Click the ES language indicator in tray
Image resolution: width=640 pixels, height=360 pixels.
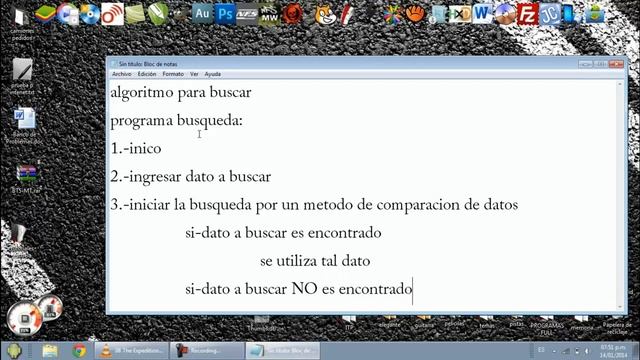click(541, 350)
